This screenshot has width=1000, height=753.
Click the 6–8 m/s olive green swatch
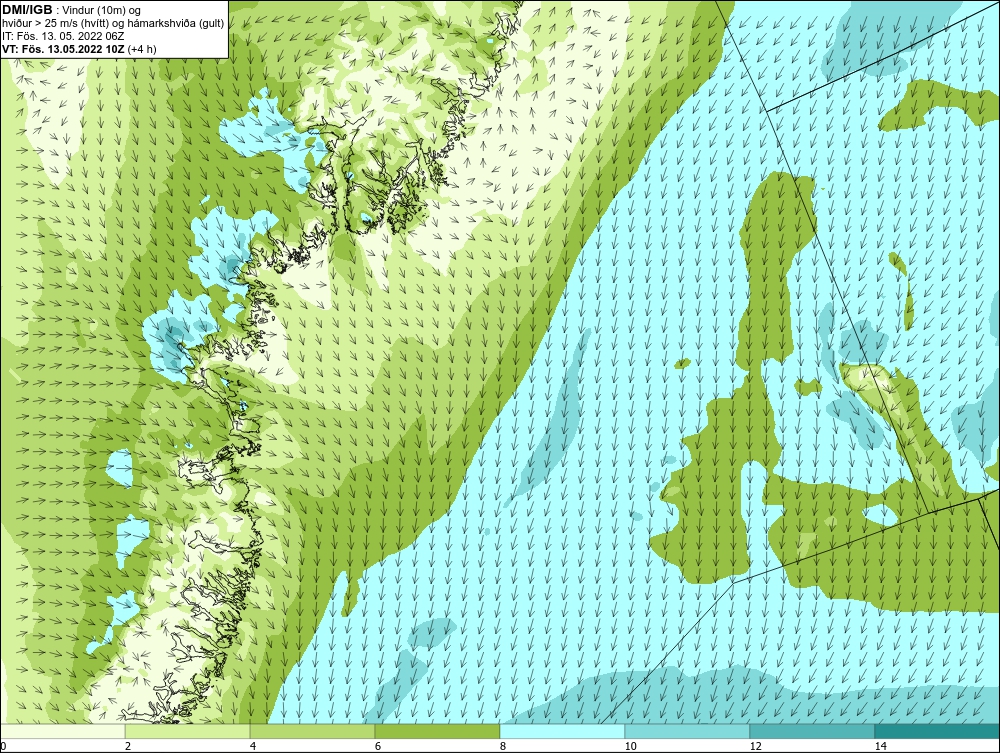pos(438,731)
